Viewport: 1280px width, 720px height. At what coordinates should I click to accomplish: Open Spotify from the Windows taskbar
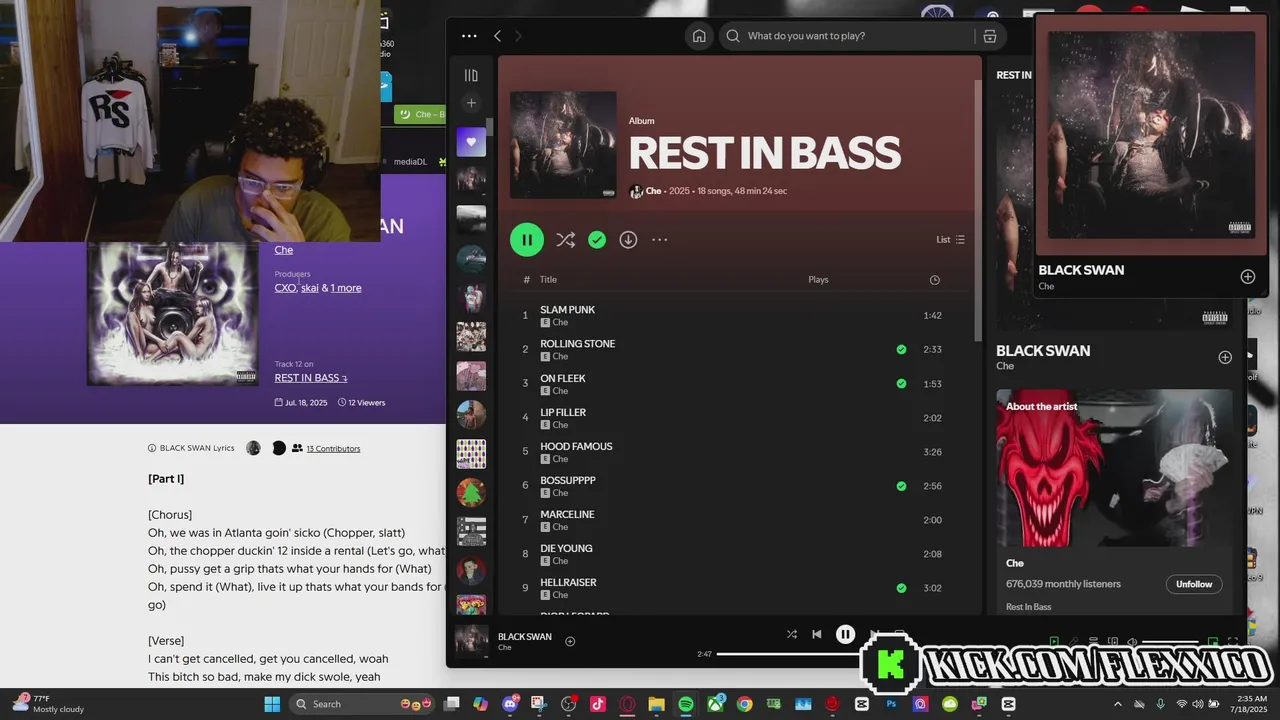[x=686, y=704]
